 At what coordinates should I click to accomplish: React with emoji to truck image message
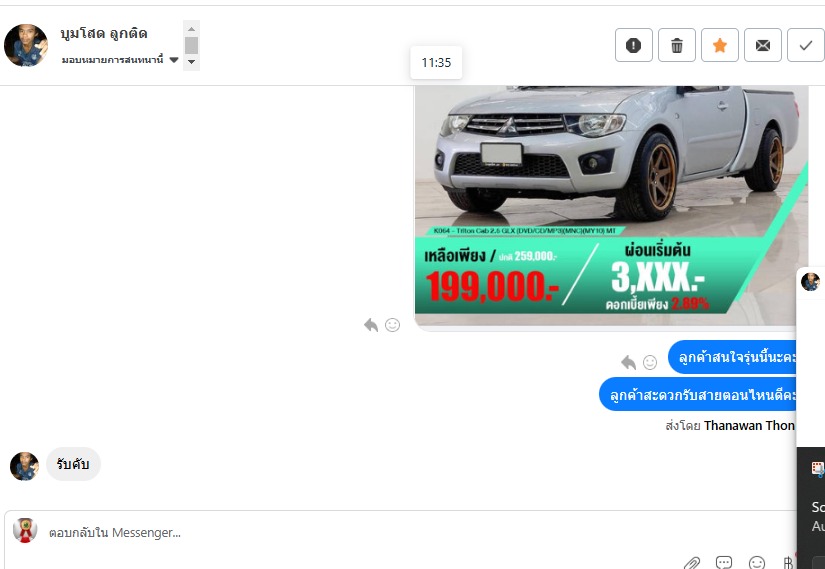[x=393, y=325]
